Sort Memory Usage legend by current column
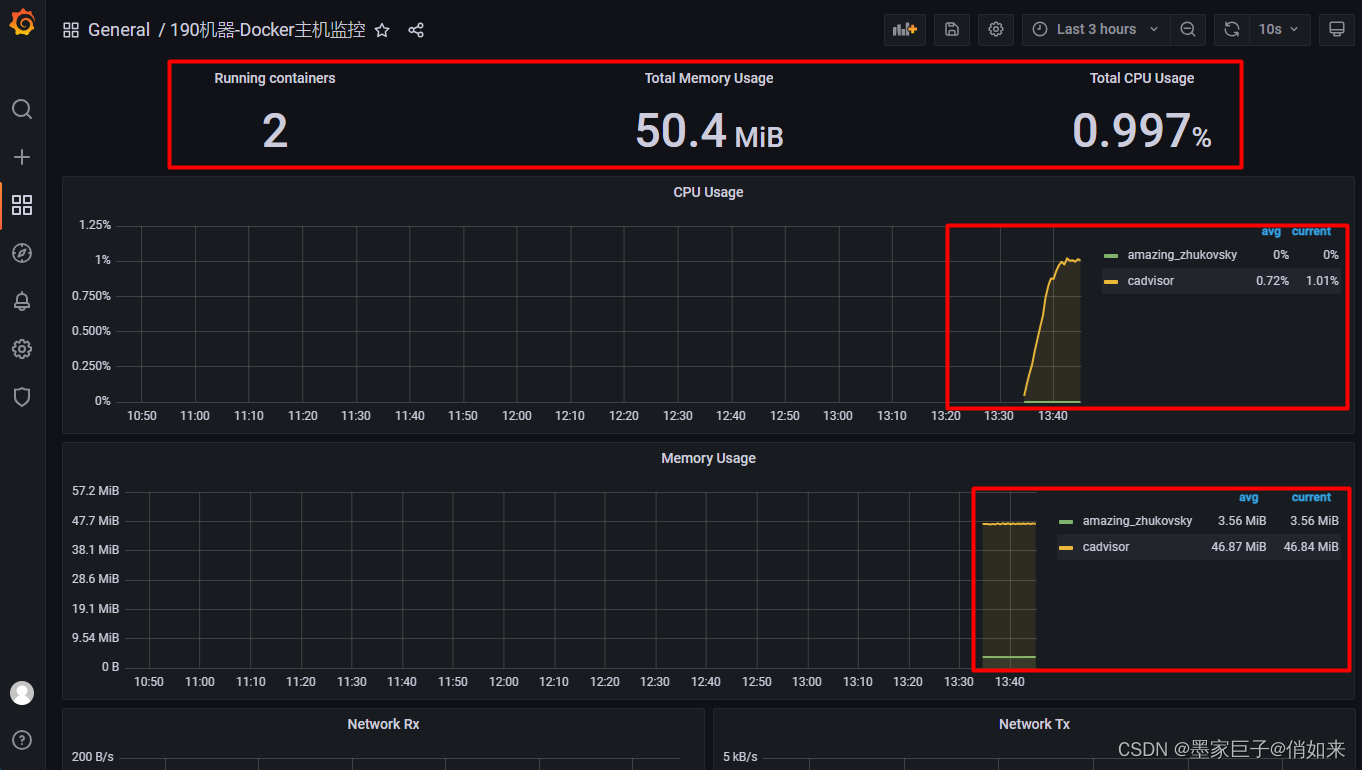Screen dimensions: 1362x770 (x=1311, y=497)
